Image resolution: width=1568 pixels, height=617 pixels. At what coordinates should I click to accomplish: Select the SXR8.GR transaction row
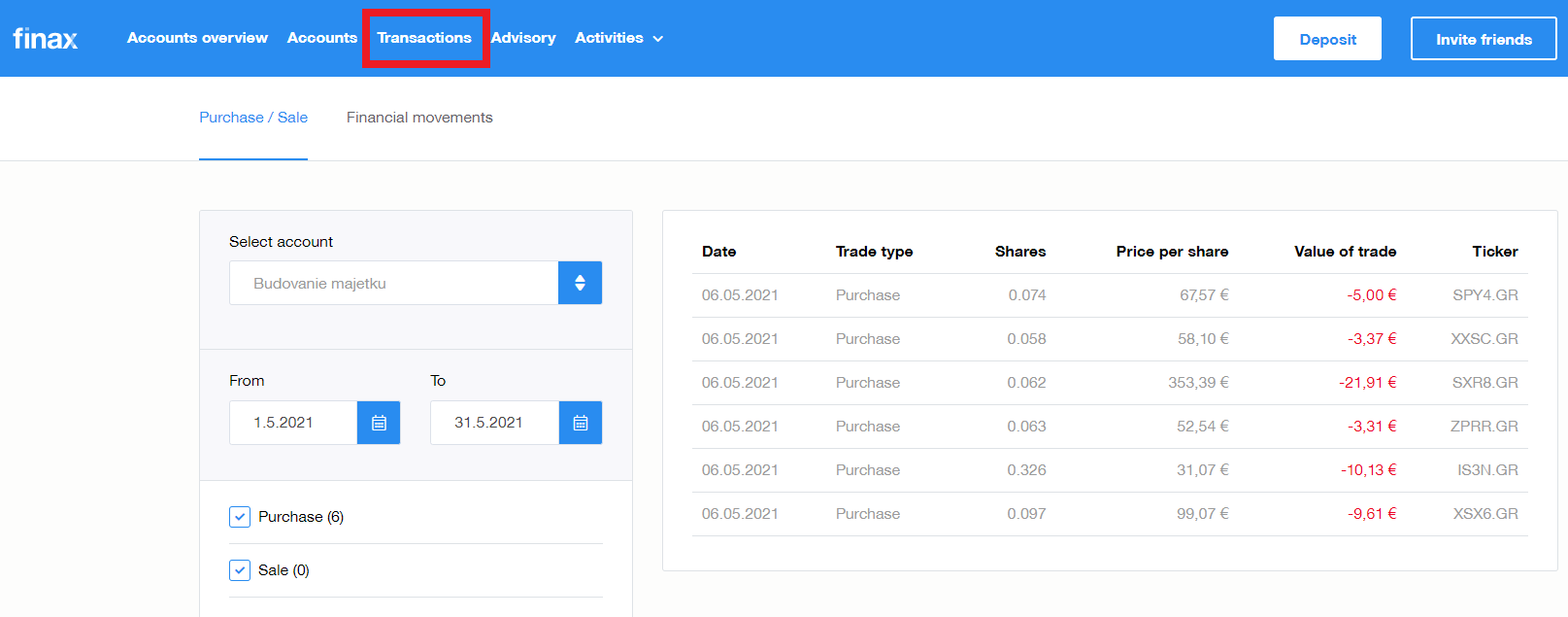[1109, 383]
